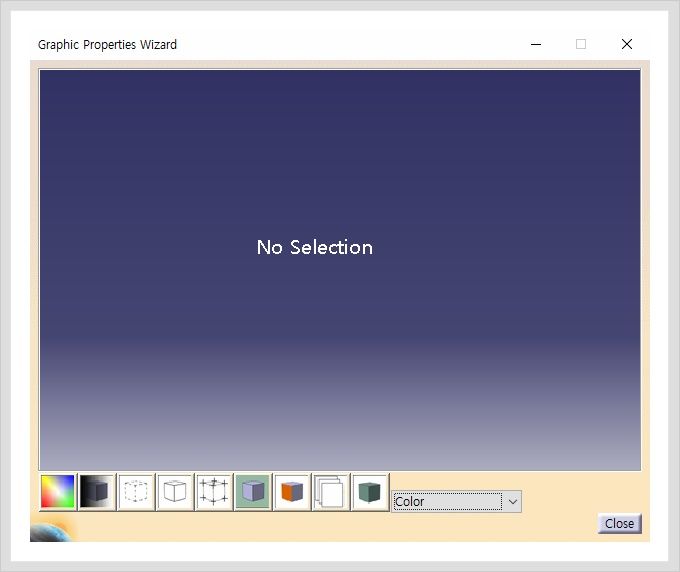This screenshot has height=572, width=680.
Task: Click the Graphic Properties Wizard title text
Action: coord(107,45)
